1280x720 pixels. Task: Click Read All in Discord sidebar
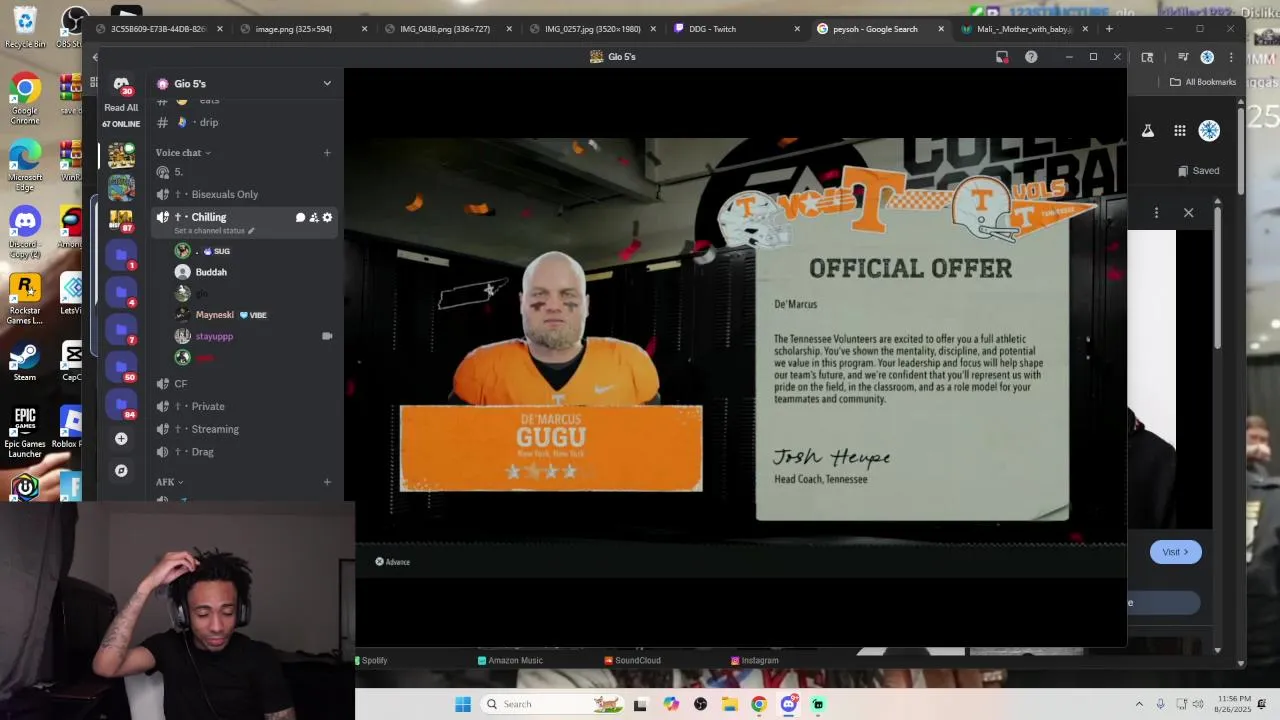coord(121,108)
